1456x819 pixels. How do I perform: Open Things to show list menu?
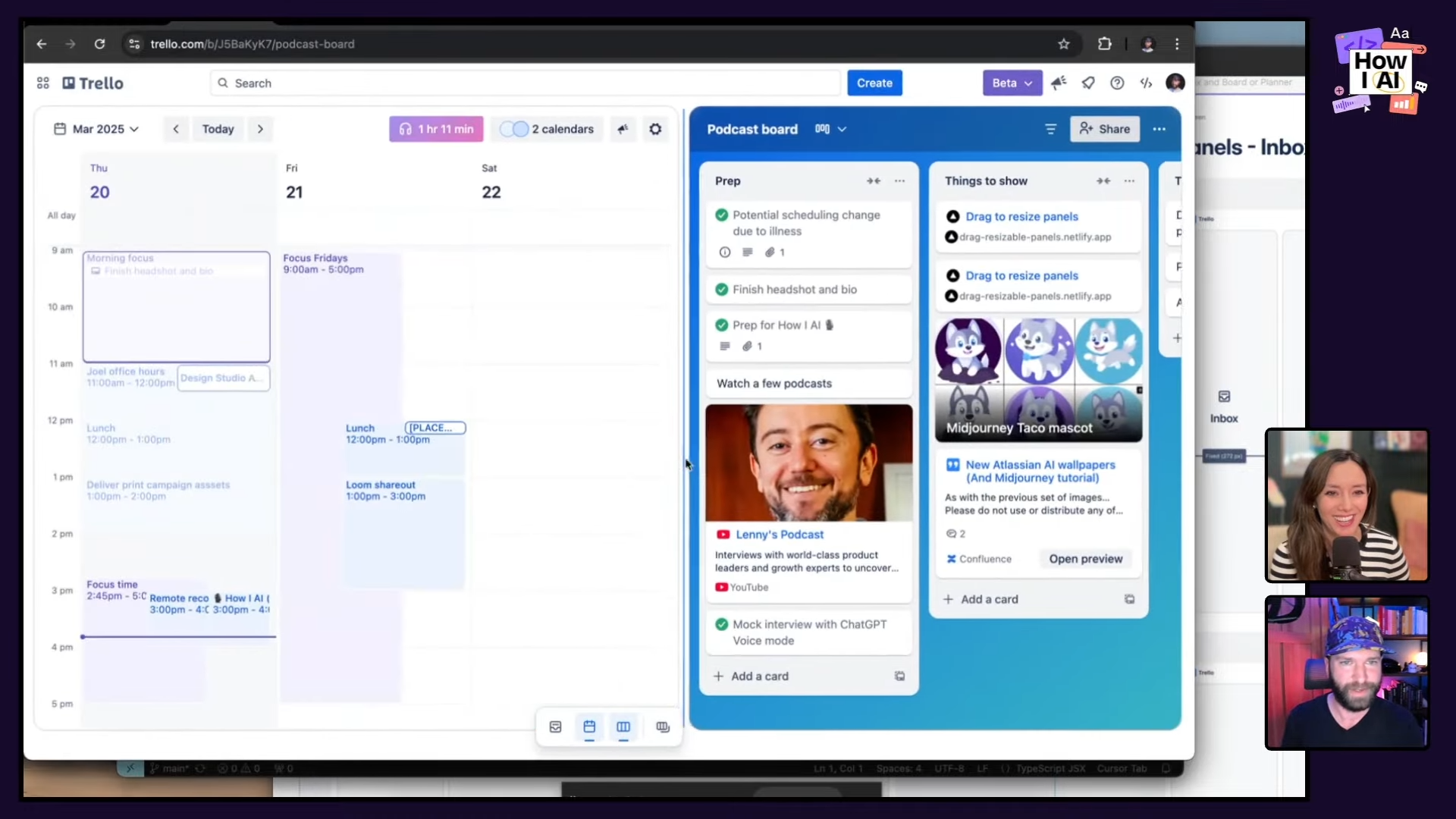click(x=1129, y=181)
